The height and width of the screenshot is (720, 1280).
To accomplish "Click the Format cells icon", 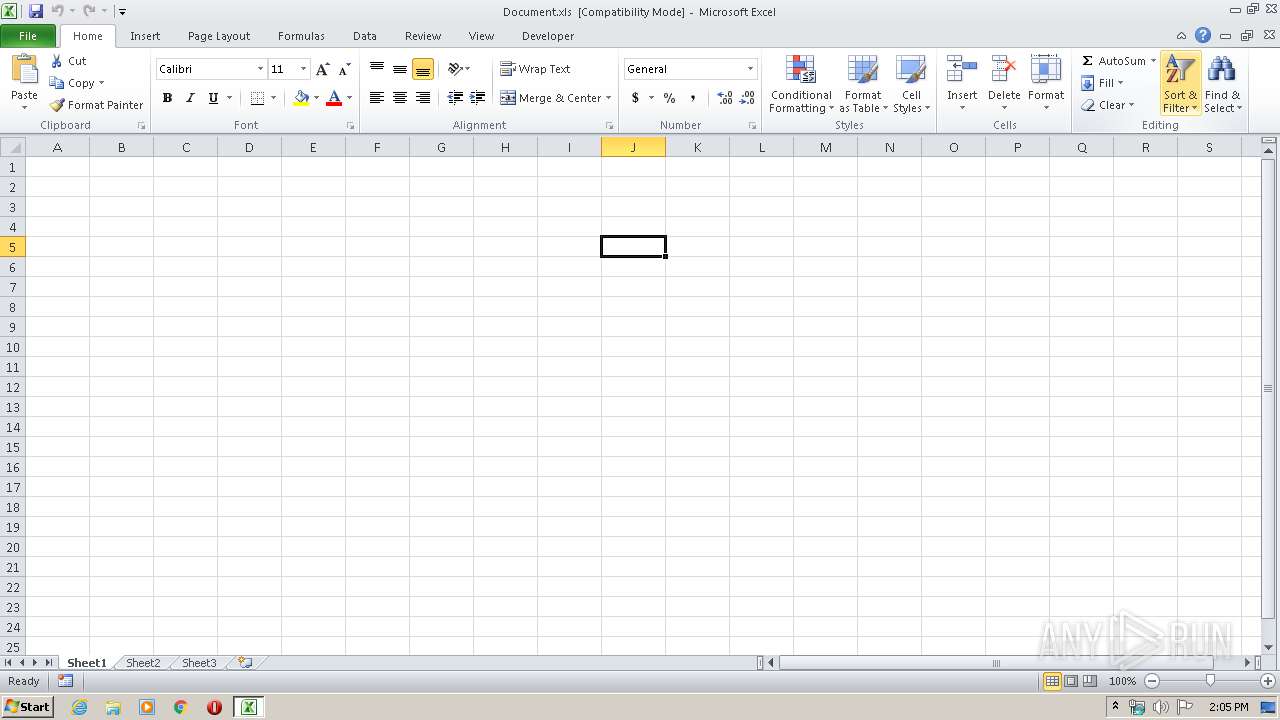I will click(1046, 70).
